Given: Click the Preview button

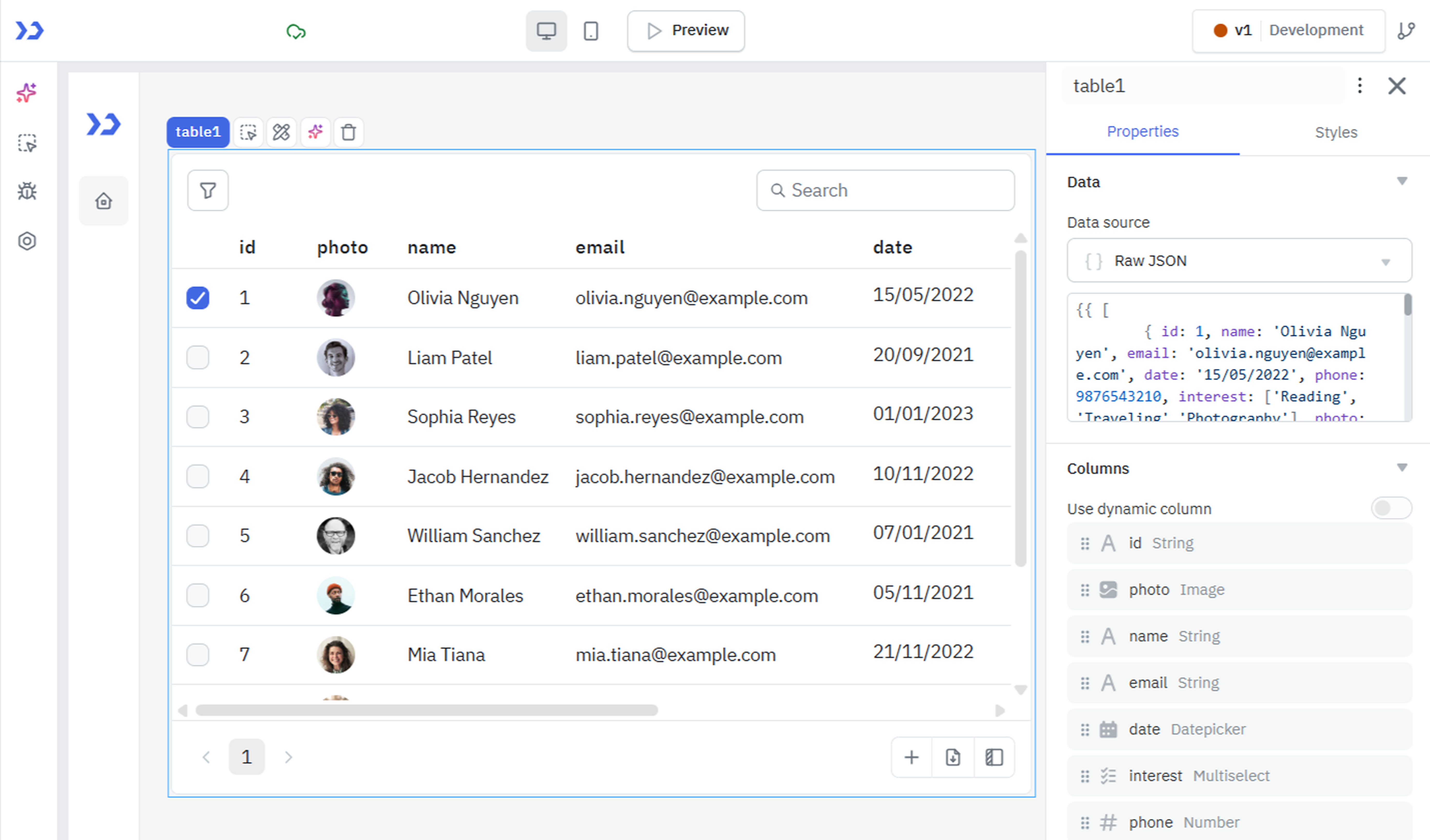Looking at the screenshot, I should [x=686, y=31].
